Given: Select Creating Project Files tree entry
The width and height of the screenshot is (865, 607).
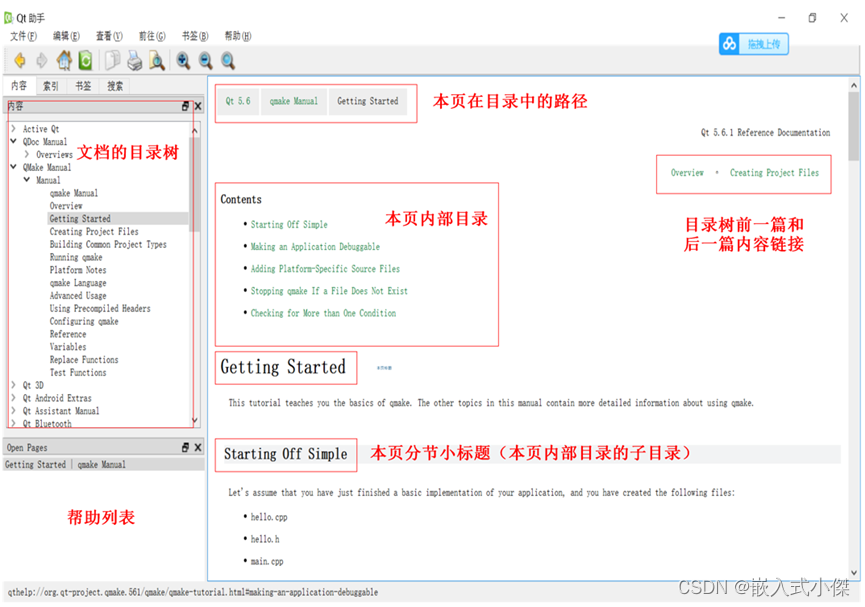Looking at the screenshot, I should (94, 231).
